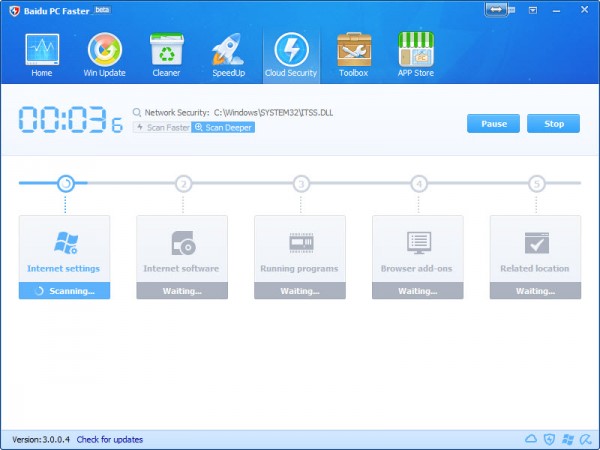Open the Toolbox section
This screenshot has height=450, width=600.
tap(353, 54)
